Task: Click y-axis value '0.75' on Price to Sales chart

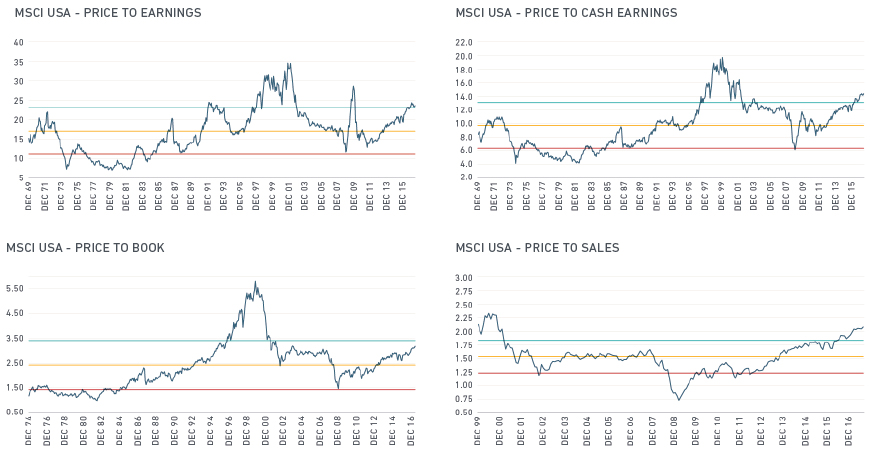Action: tap(463, 399)
